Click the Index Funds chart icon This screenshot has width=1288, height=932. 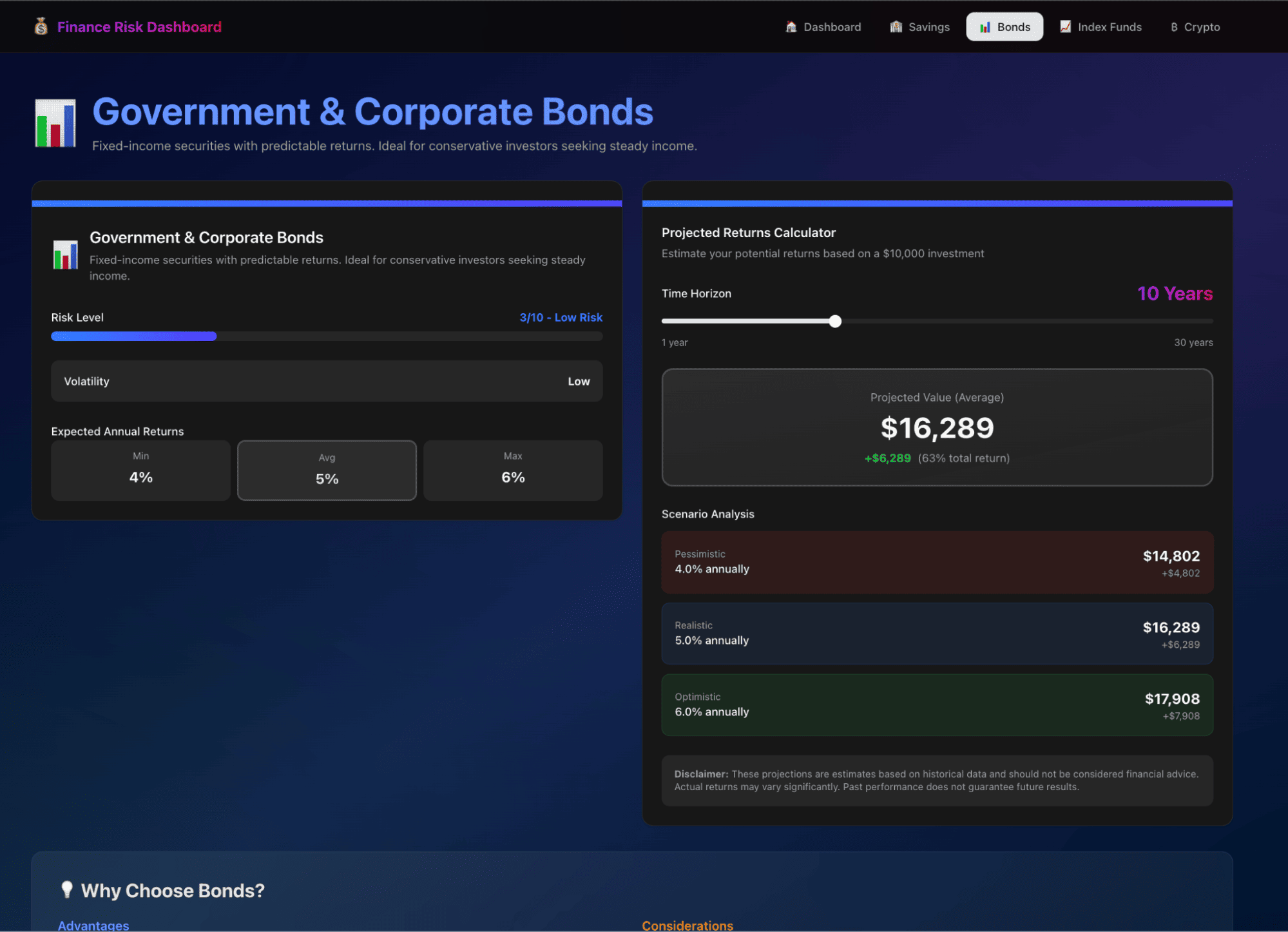1066,26
